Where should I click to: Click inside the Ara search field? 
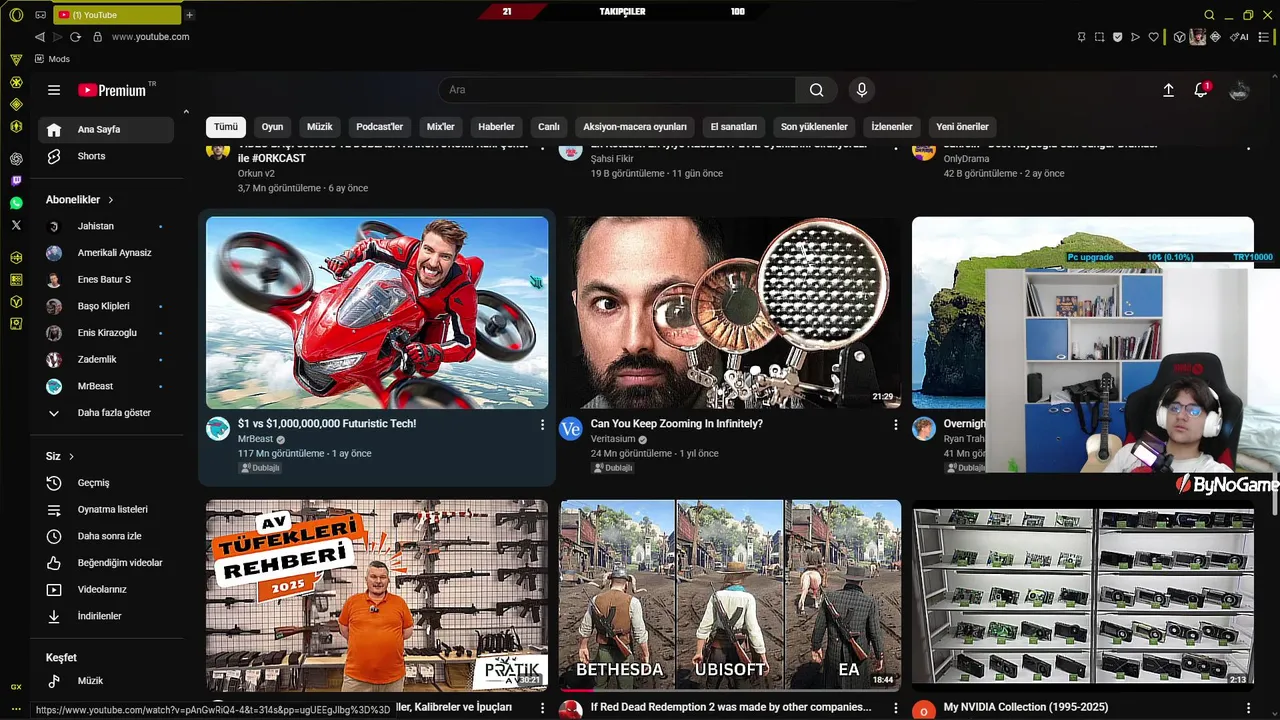click(x=617, y=90)
